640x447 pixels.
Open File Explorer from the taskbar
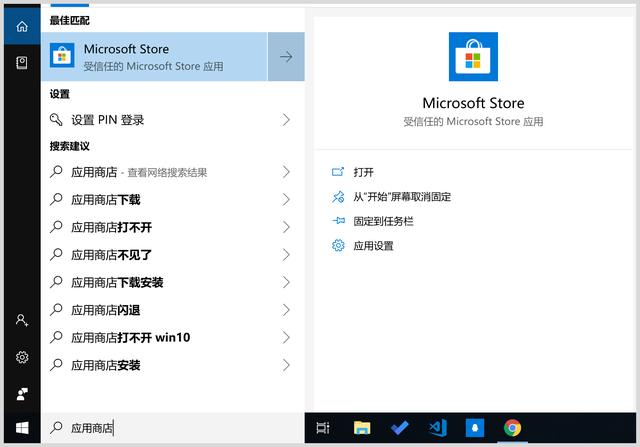click(362, 428)
